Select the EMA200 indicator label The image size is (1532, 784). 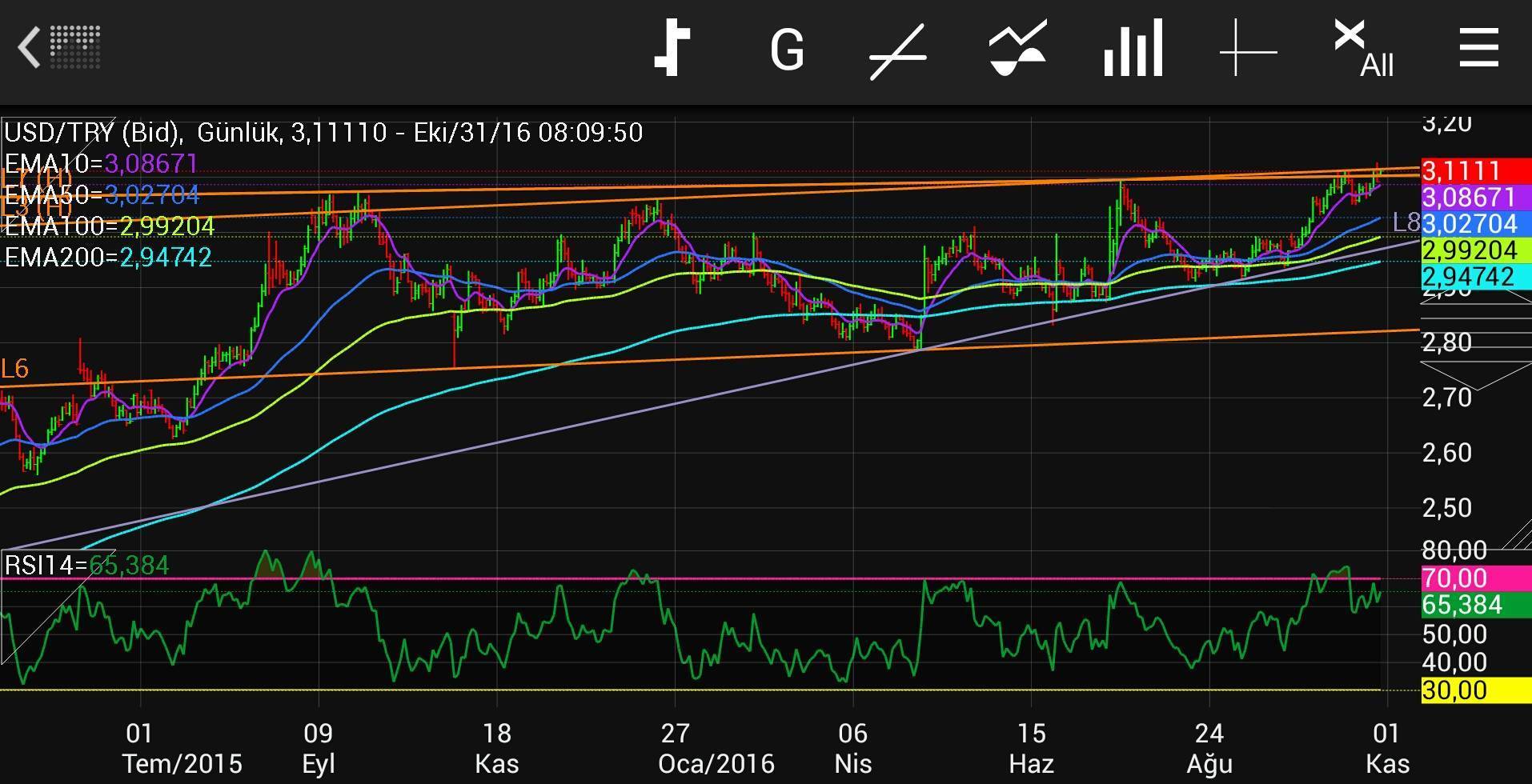[x=108, y=258]
